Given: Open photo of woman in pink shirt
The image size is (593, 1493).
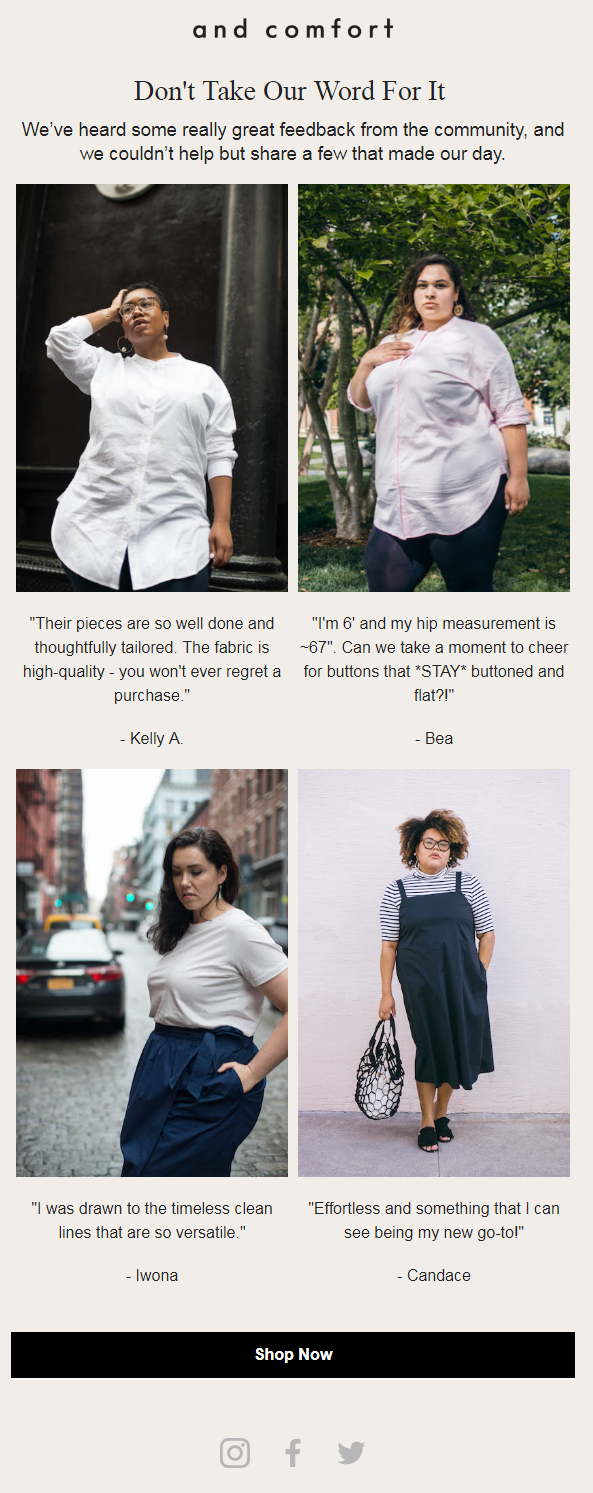Looking at the screenshot, I should [434, 388].
